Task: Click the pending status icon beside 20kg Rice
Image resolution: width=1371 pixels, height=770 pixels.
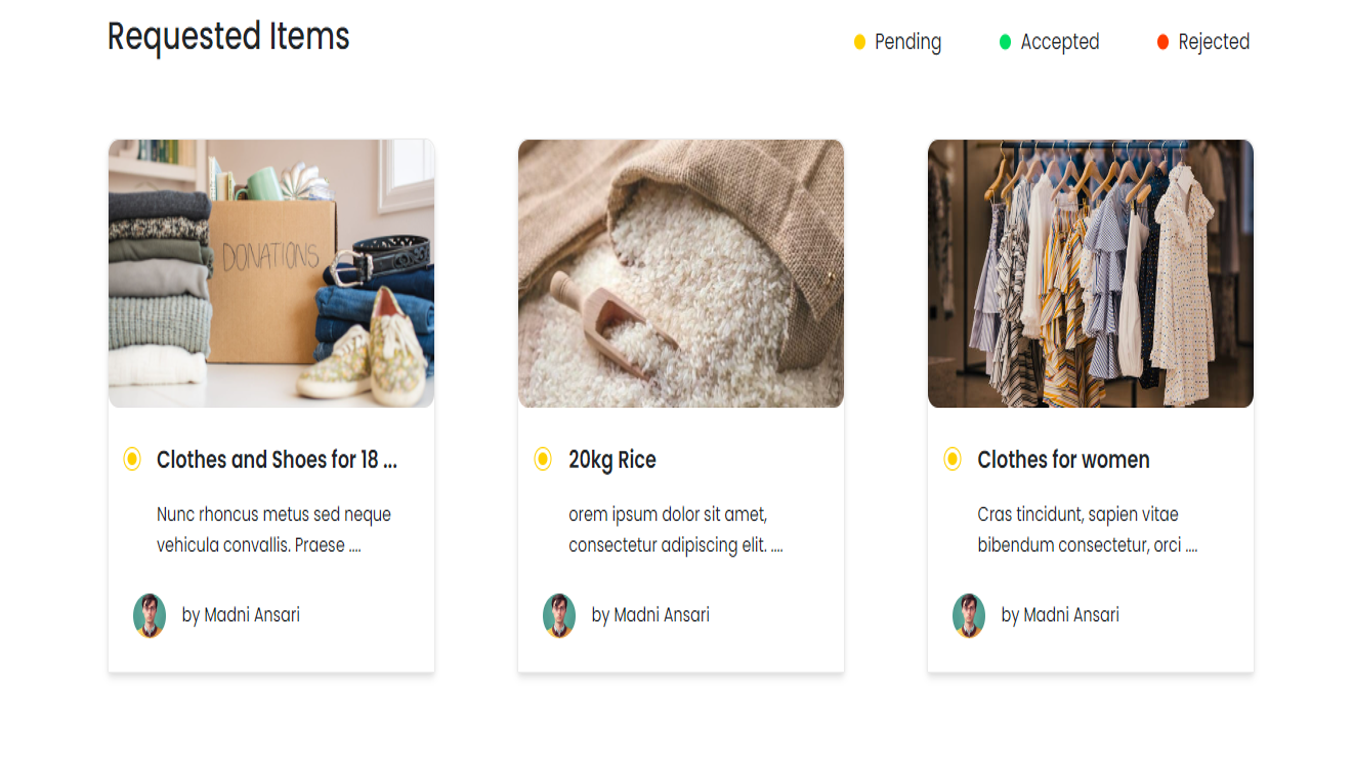Action: pos(543,459)
